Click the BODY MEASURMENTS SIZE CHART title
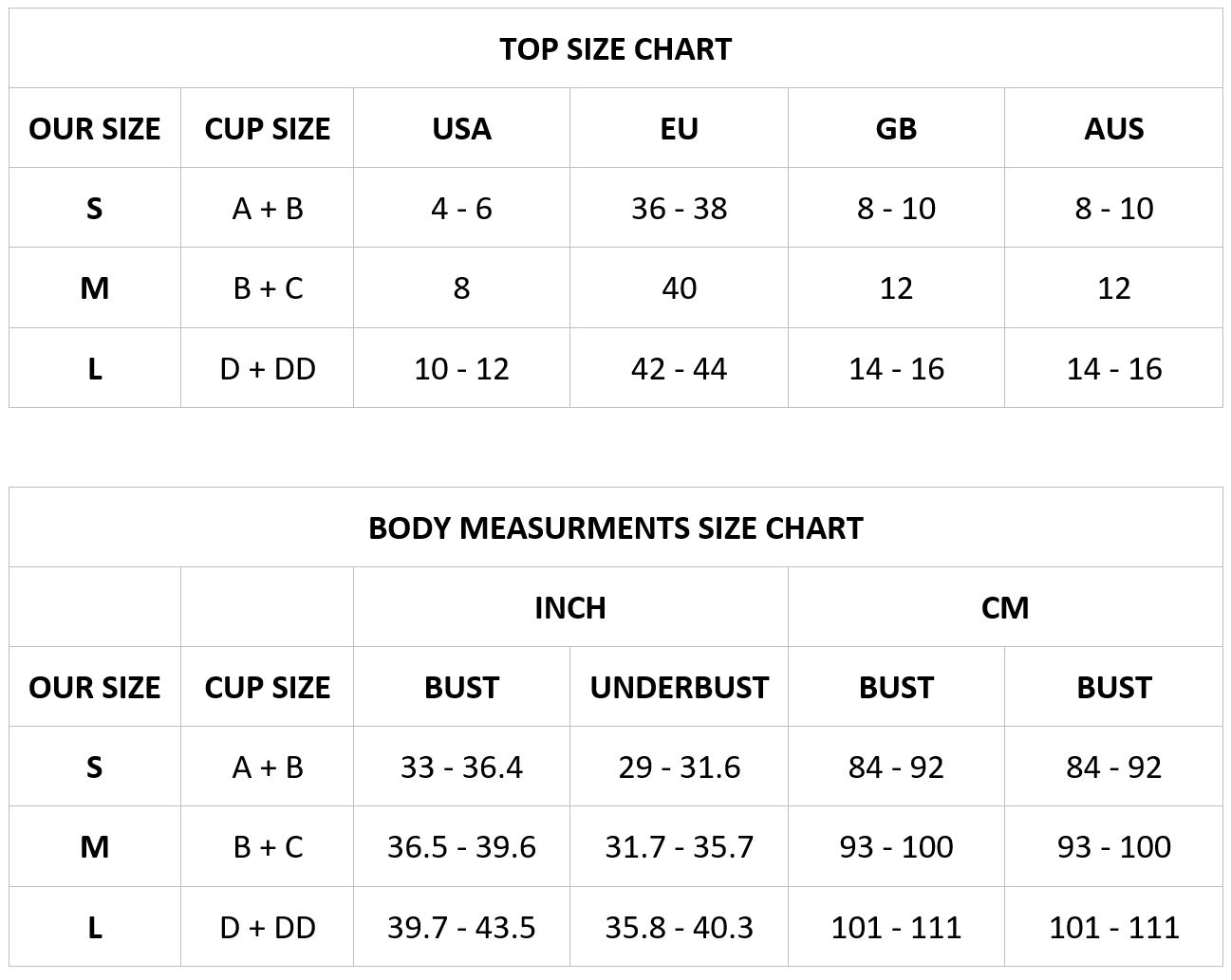 (615, 528)
